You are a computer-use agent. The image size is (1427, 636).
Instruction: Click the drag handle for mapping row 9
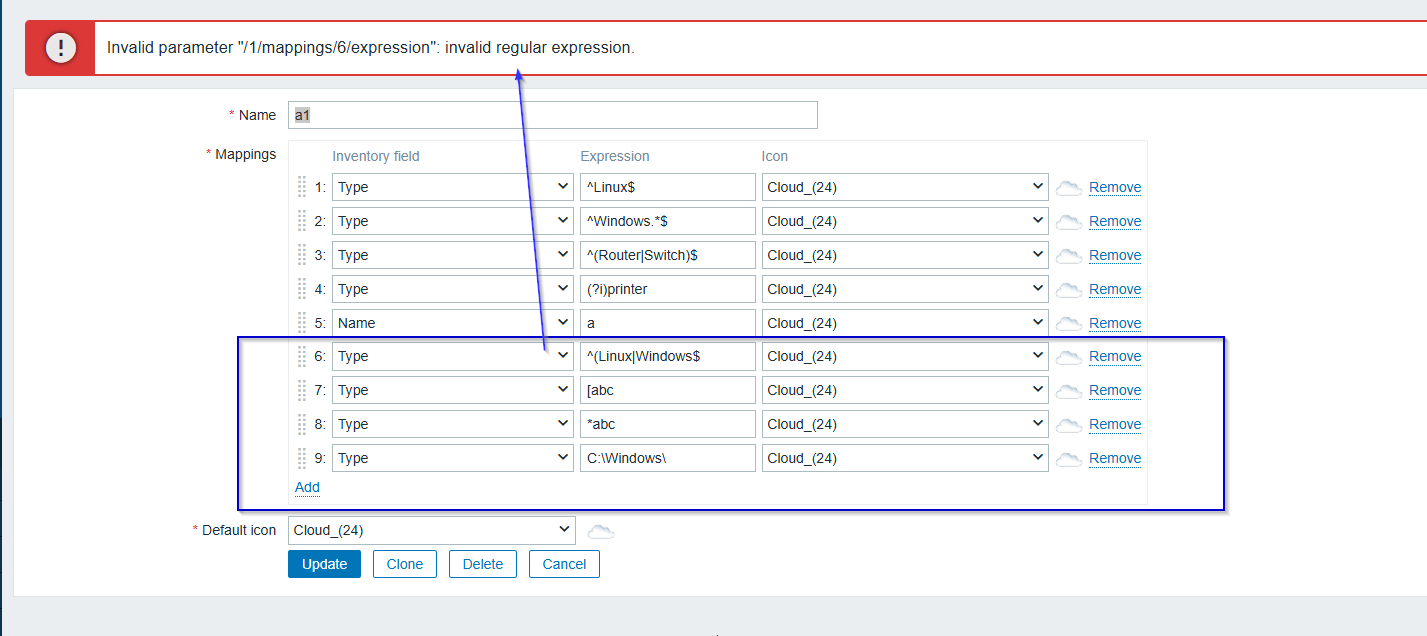(x=302, y=458)
